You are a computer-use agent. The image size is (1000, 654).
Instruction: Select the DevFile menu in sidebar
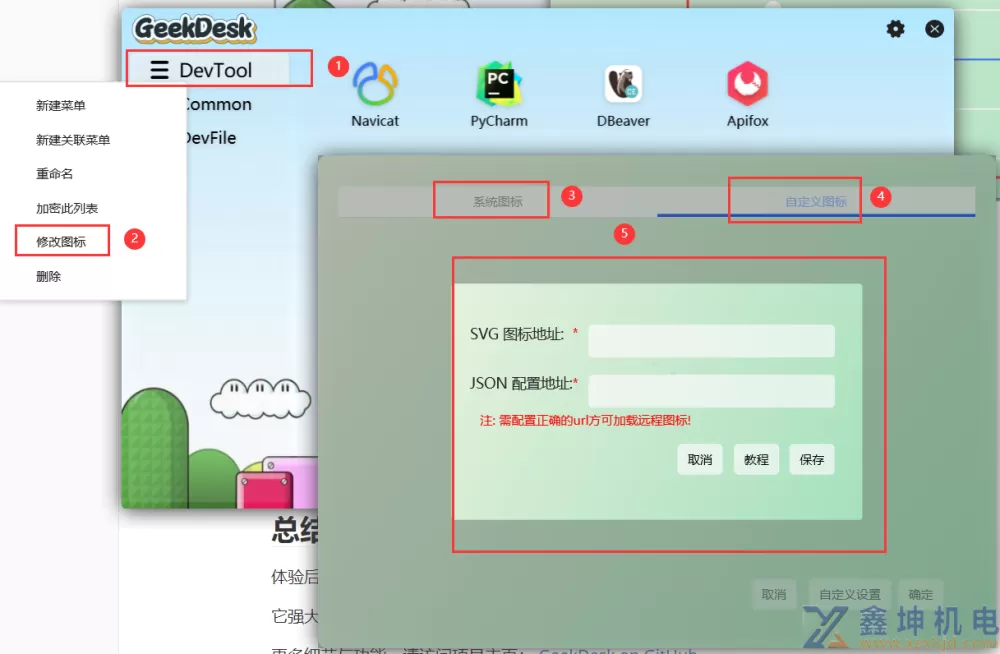coord(210,138)
